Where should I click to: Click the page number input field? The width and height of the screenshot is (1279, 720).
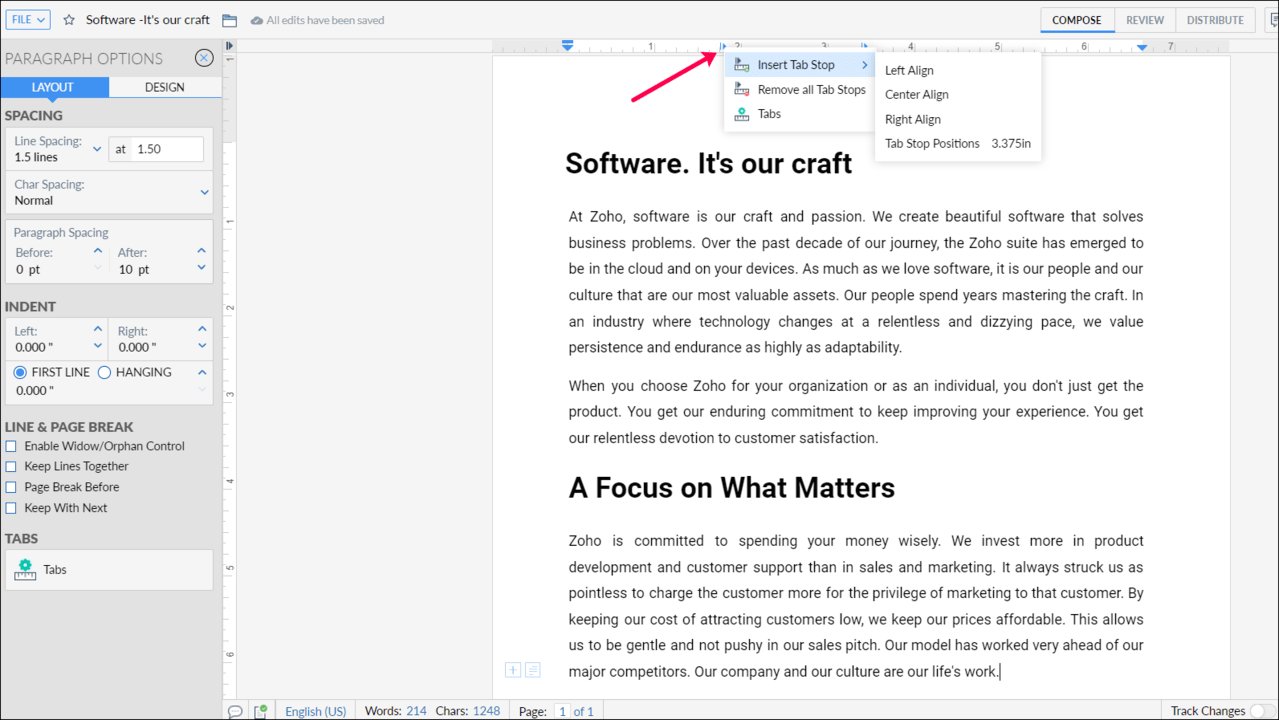562,711
